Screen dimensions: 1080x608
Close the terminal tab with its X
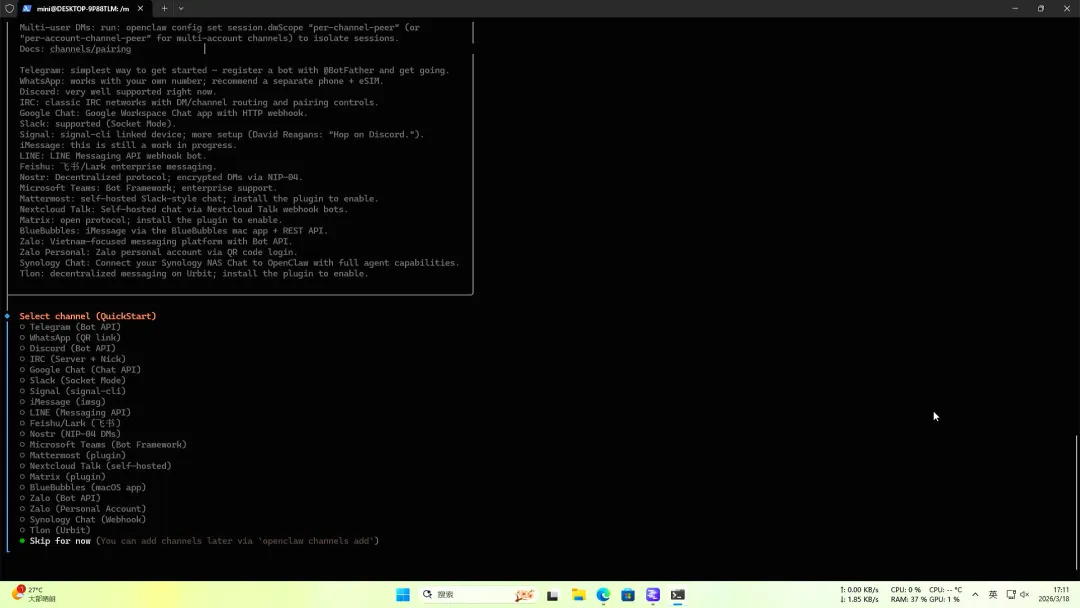[141, 8]
